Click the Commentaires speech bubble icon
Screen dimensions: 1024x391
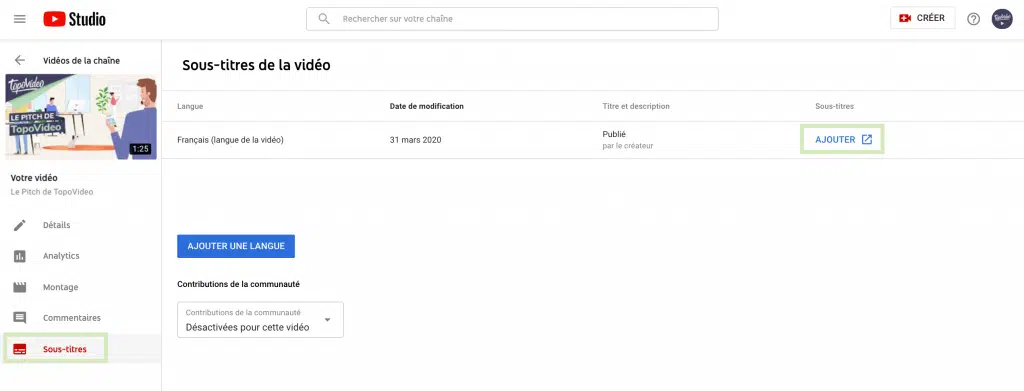tap(20, 318)
